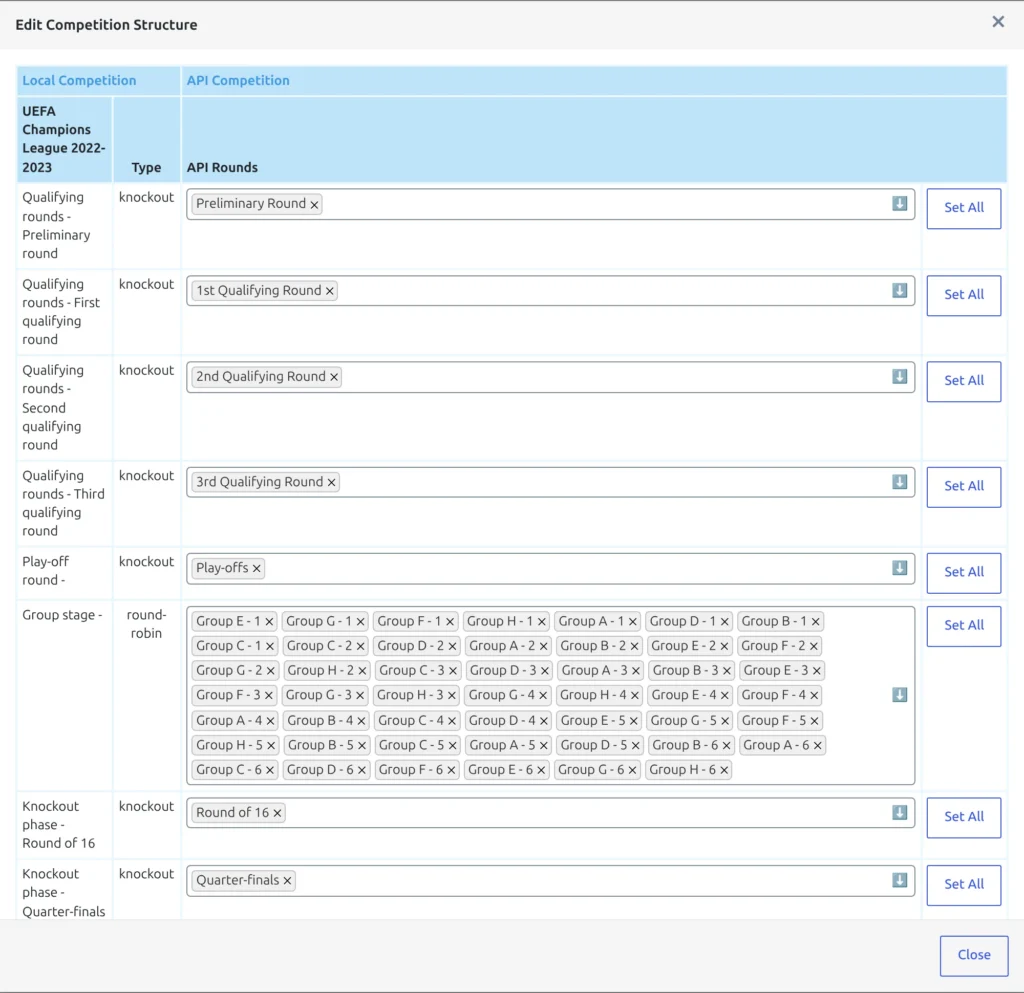Remove the Group G - 1 tag

click(360, 622)
